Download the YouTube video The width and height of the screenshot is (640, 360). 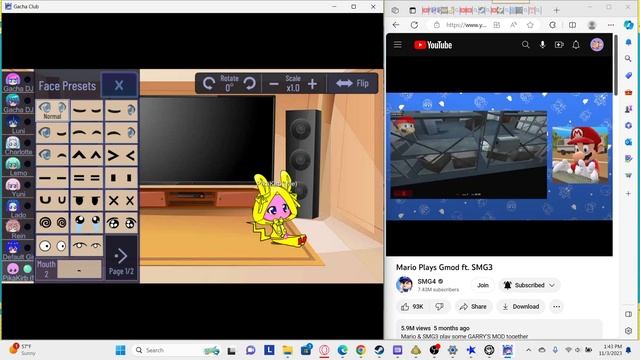(520, 307)
